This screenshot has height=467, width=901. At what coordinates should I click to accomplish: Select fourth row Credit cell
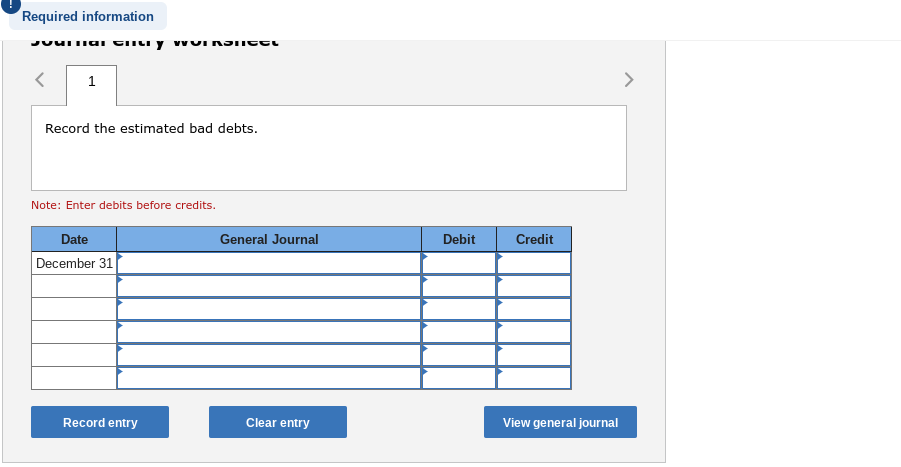click(x=534, y=332)
